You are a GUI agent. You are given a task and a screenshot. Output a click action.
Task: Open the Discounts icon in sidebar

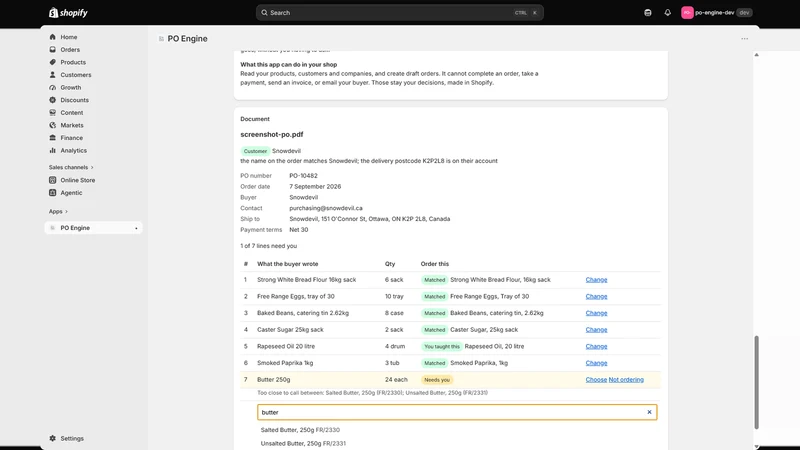pos(53,100)
